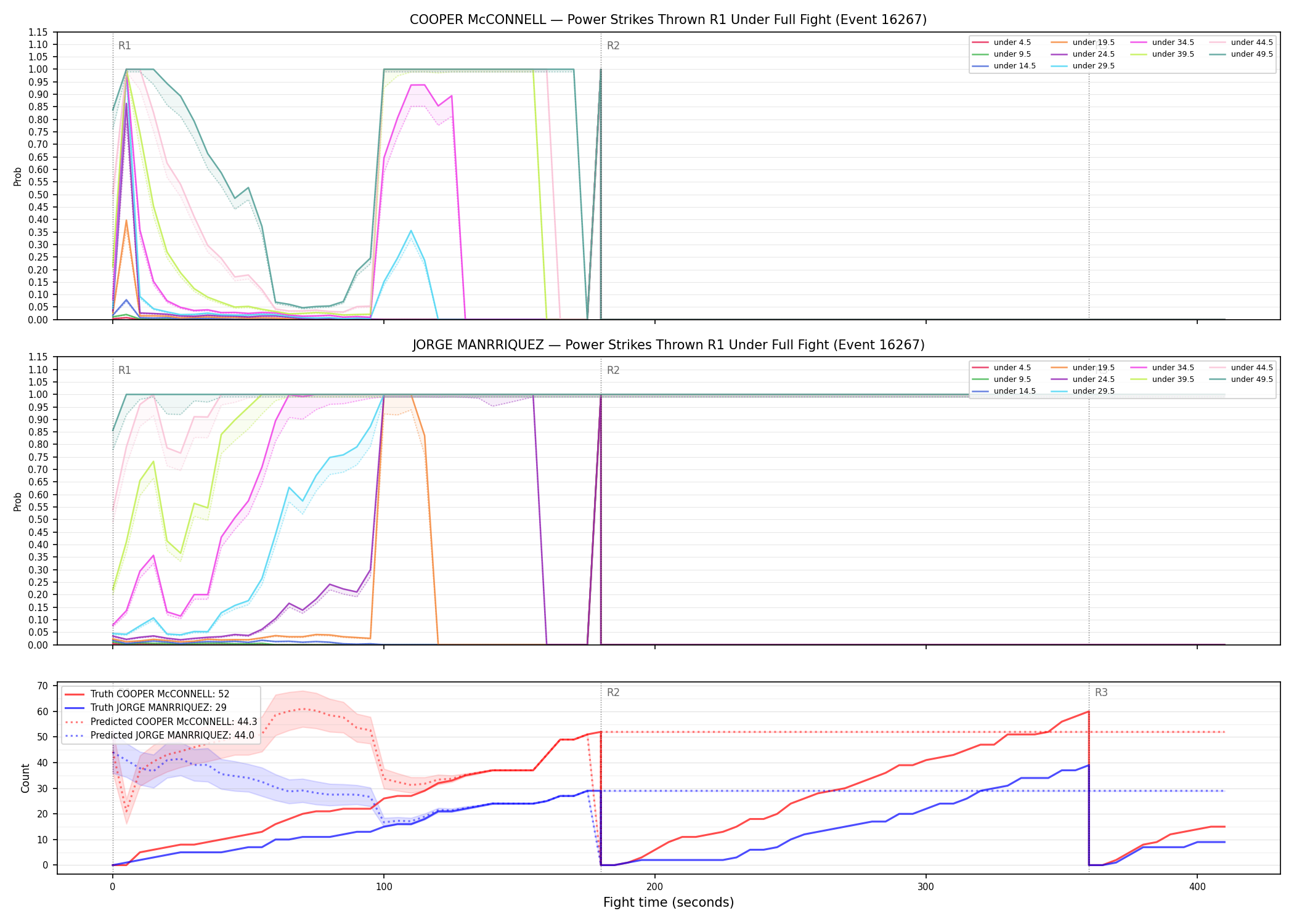Click 'under 14.5' legend entry in top chart
Image resolution: width=1294 pixels, height=924 pixels.
point(1003,66)
